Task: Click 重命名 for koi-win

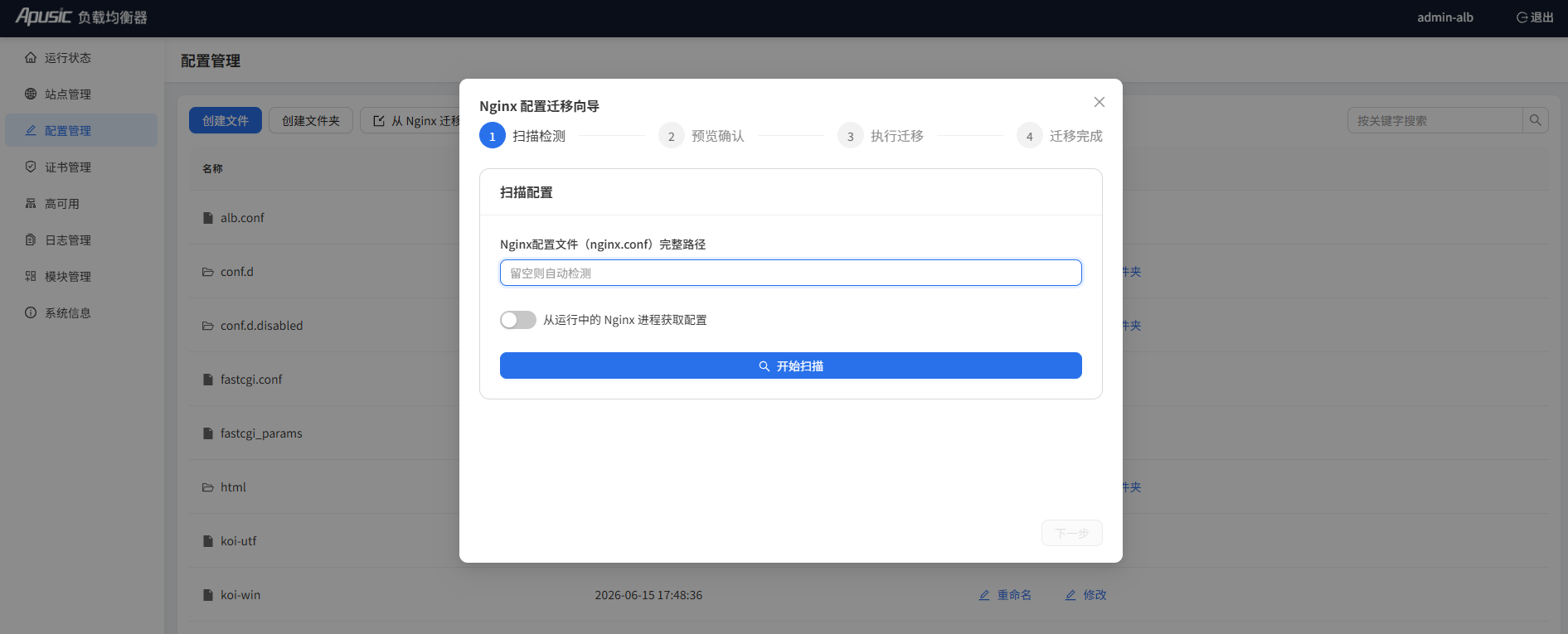Action: point(1005,595)
